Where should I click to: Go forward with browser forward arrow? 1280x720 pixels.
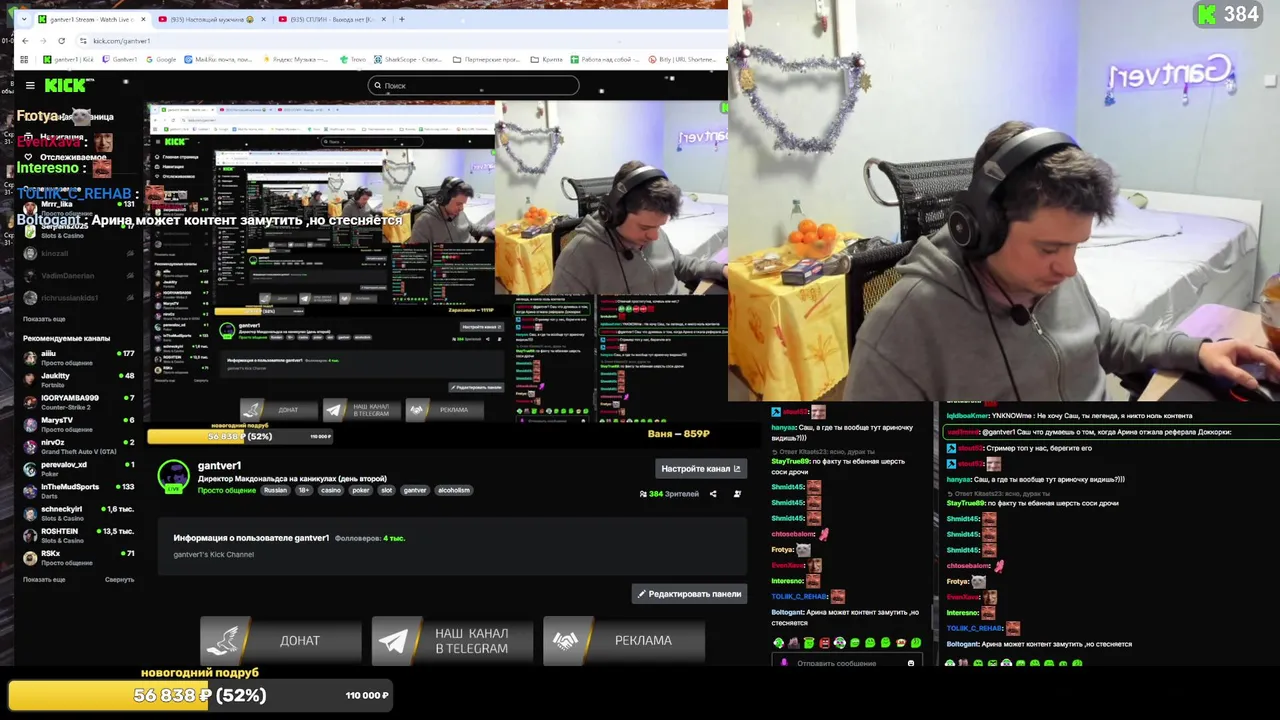[x=44, y=41]
